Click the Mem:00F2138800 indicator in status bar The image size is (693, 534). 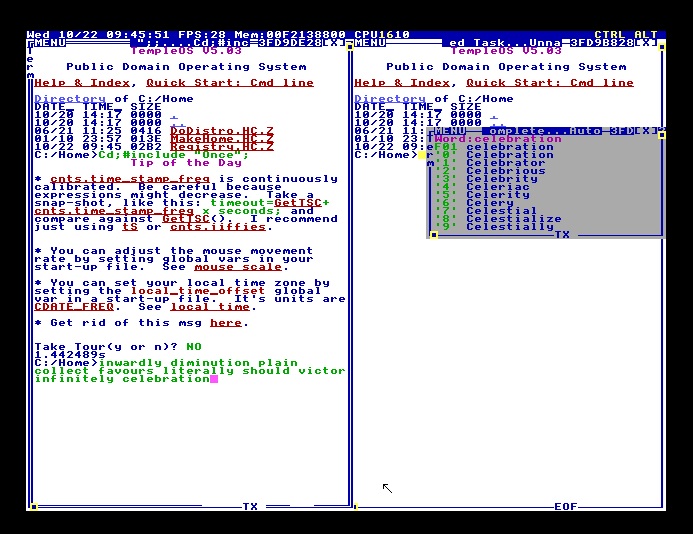point(290,34)
